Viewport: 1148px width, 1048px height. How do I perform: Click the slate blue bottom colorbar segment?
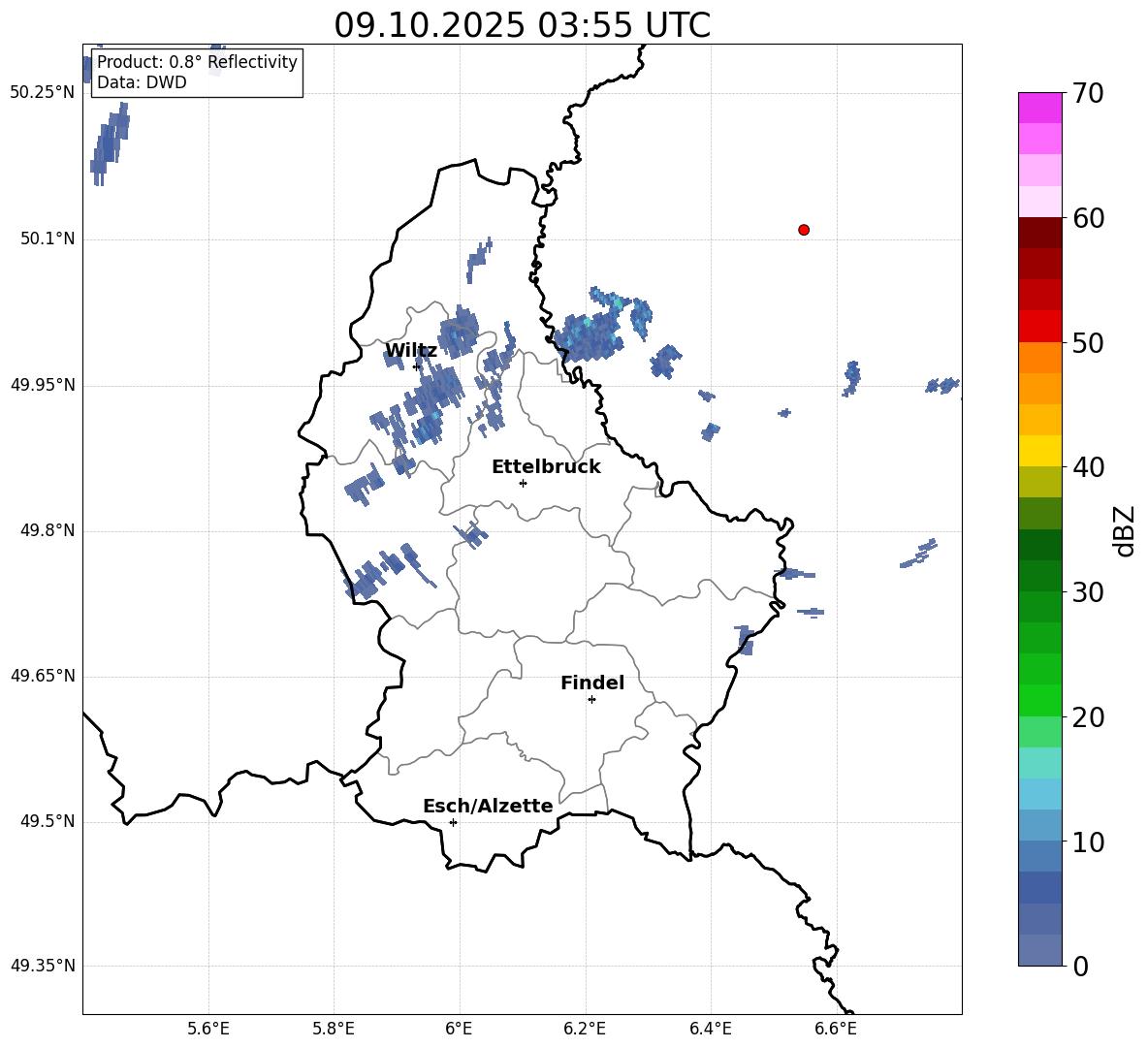1039,950
